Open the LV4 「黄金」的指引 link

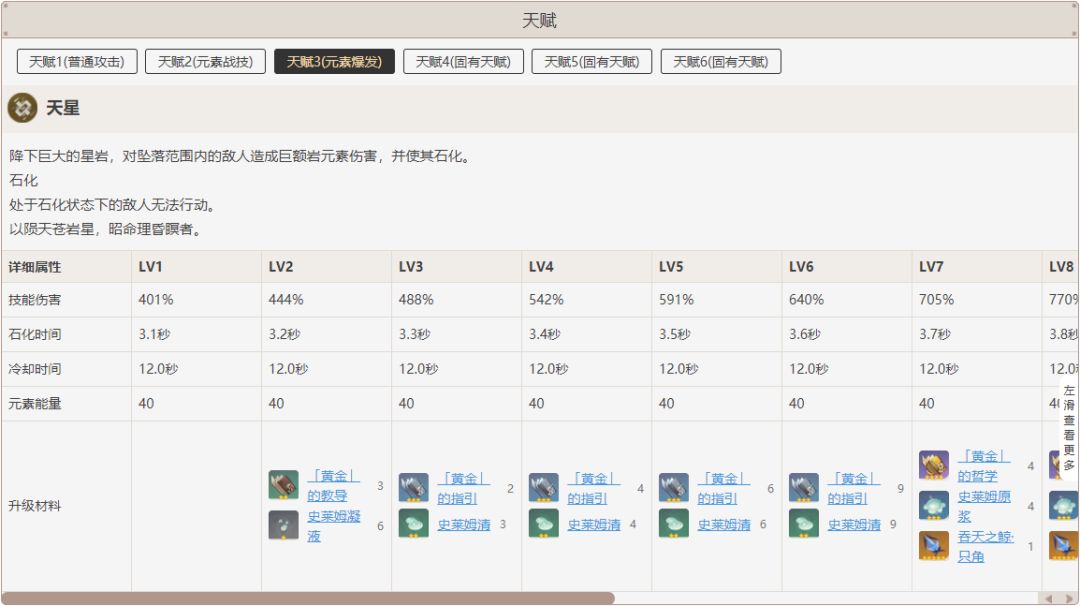click(594, 488)
